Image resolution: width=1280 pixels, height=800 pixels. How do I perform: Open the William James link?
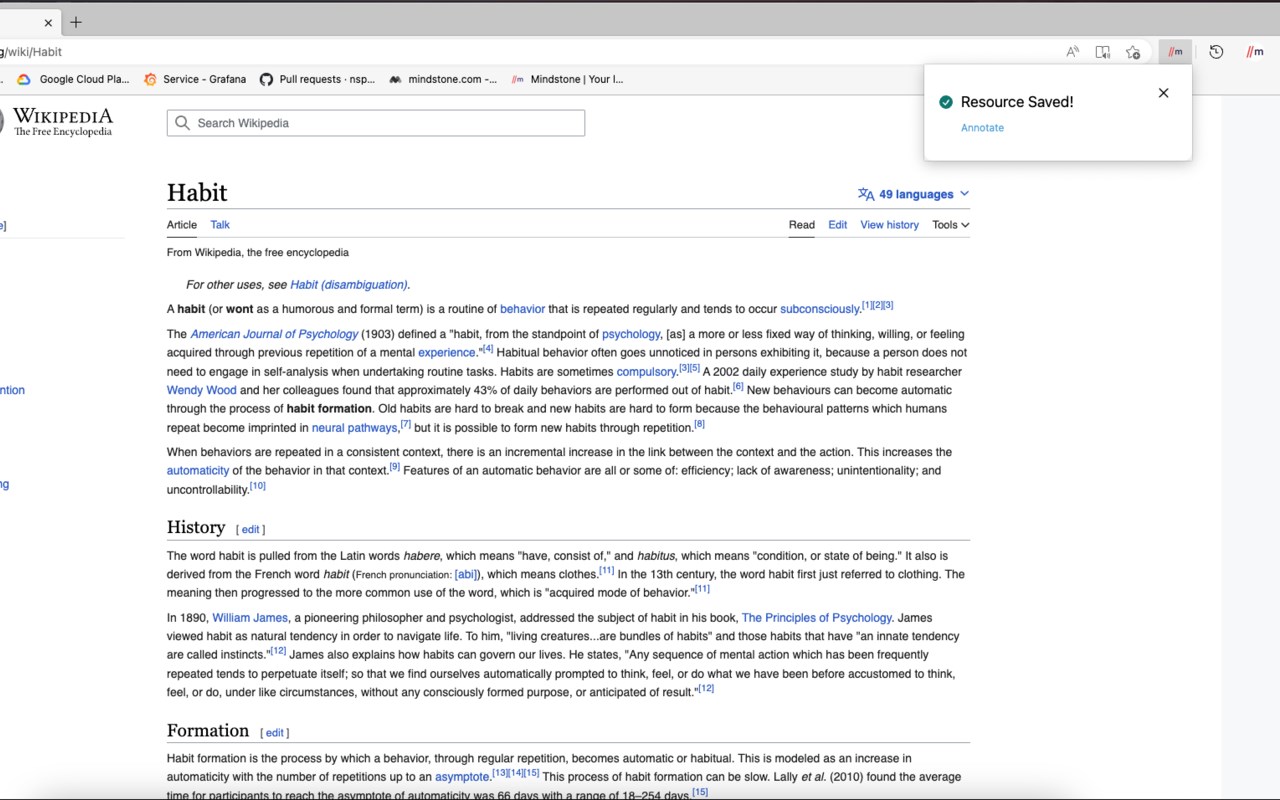click(250, 618)
